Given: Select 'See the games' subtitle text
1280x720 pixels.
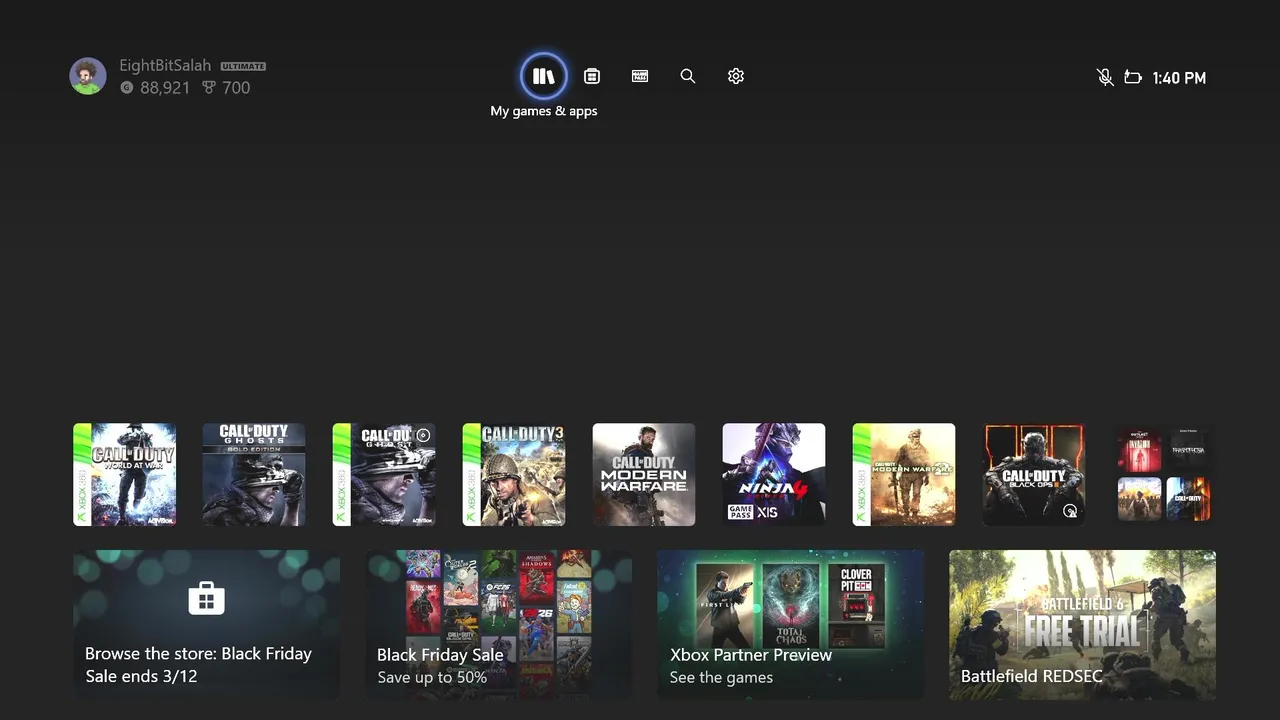Looking at the screenshot, I should point(721,678).
